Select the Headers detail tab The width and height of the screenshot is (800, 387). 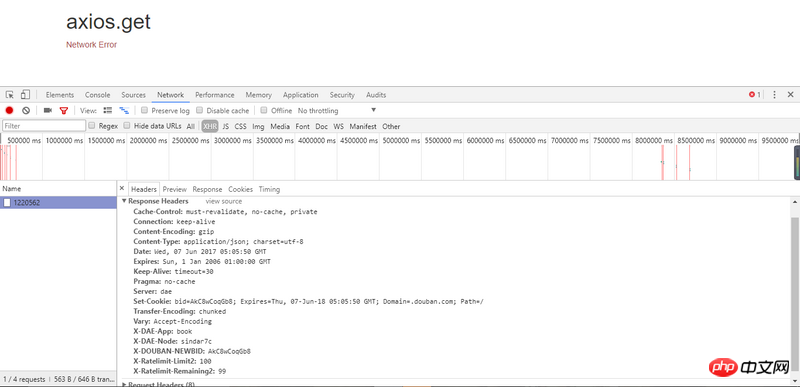pos(144,189)
